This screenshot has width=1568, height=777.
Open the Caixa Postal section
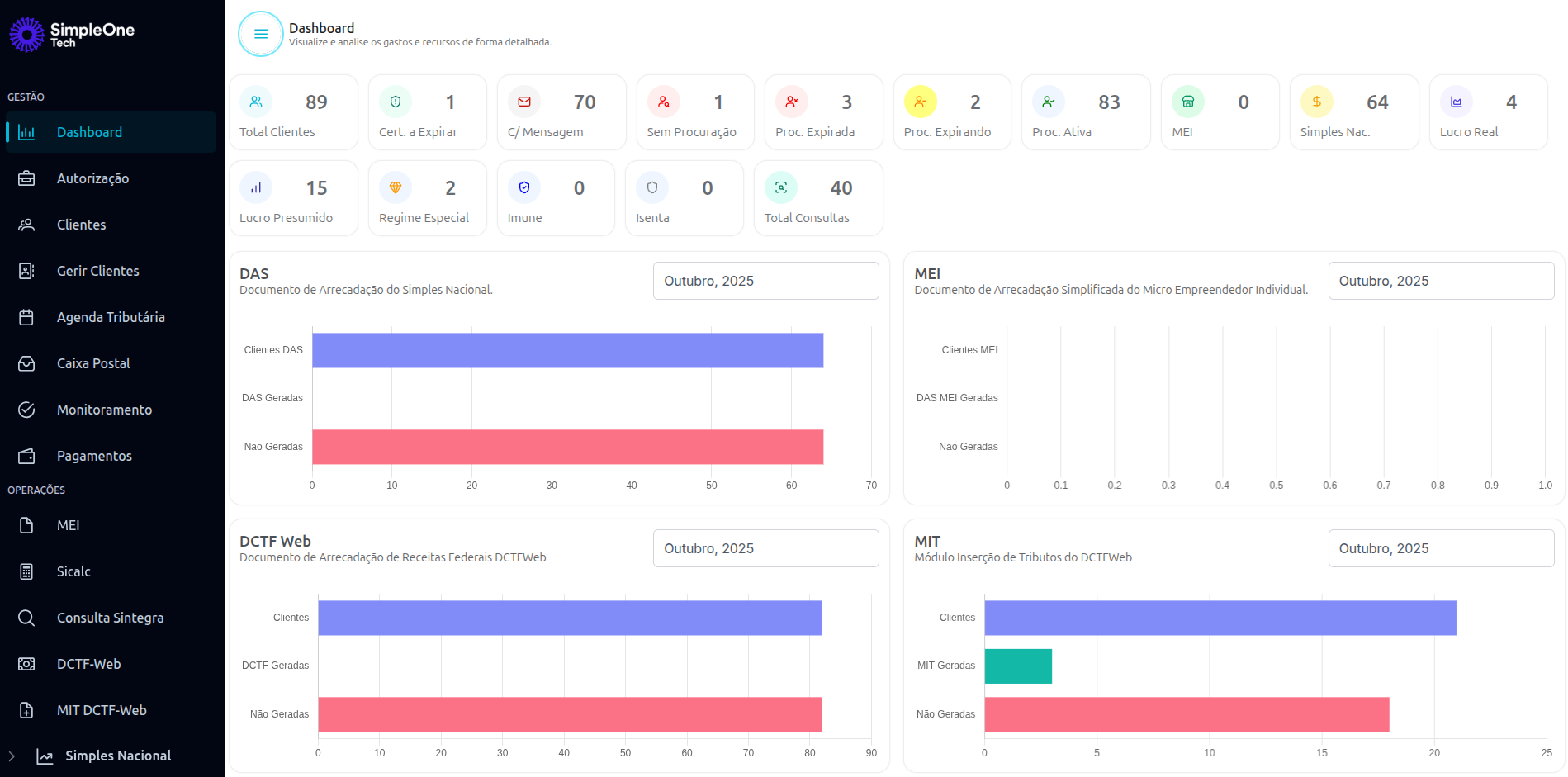click(x=92, y=363)
